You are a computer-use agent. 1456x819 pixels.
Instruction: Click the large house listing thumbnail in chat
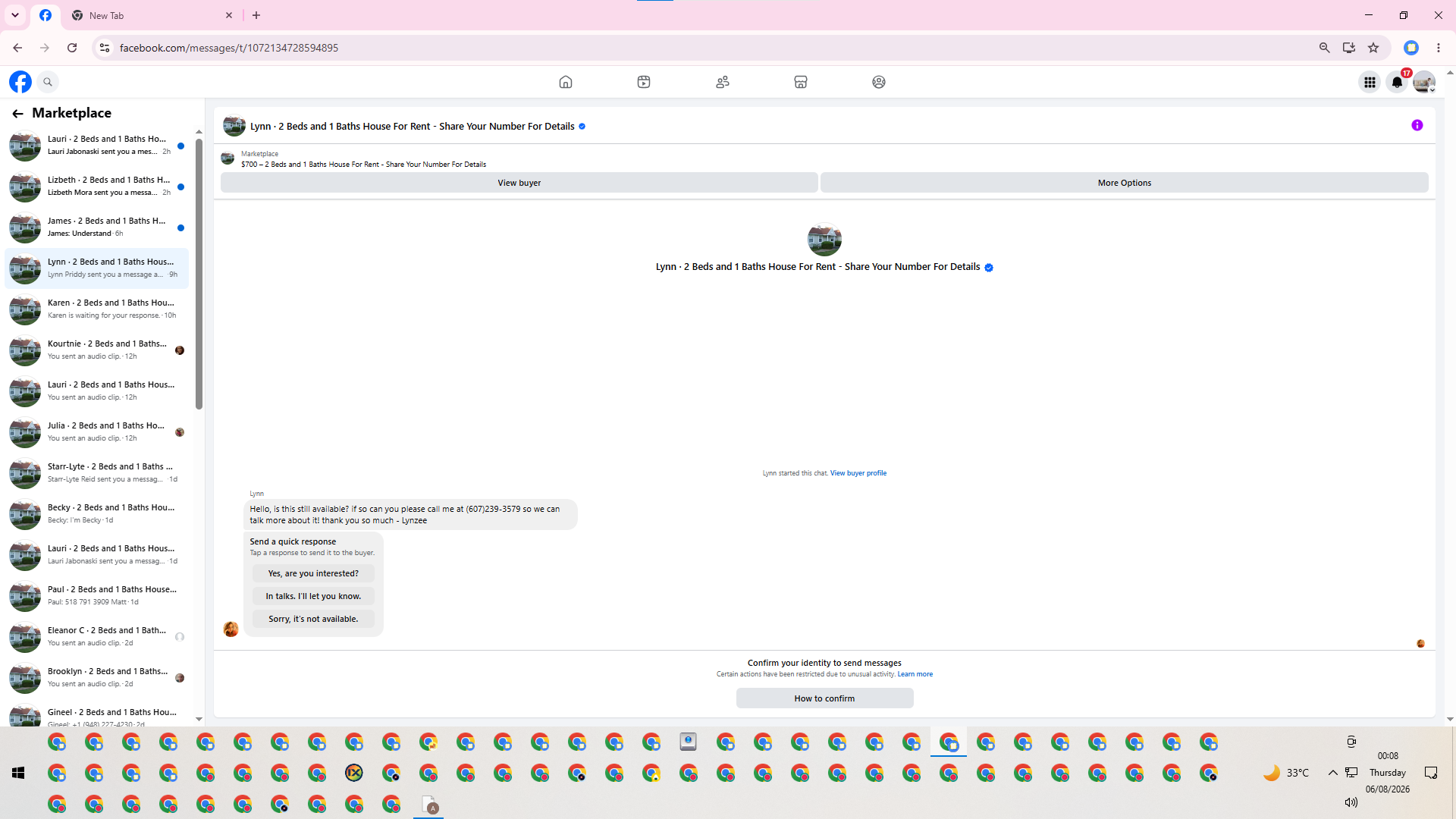pyautogui.click(x=824, y=240)
